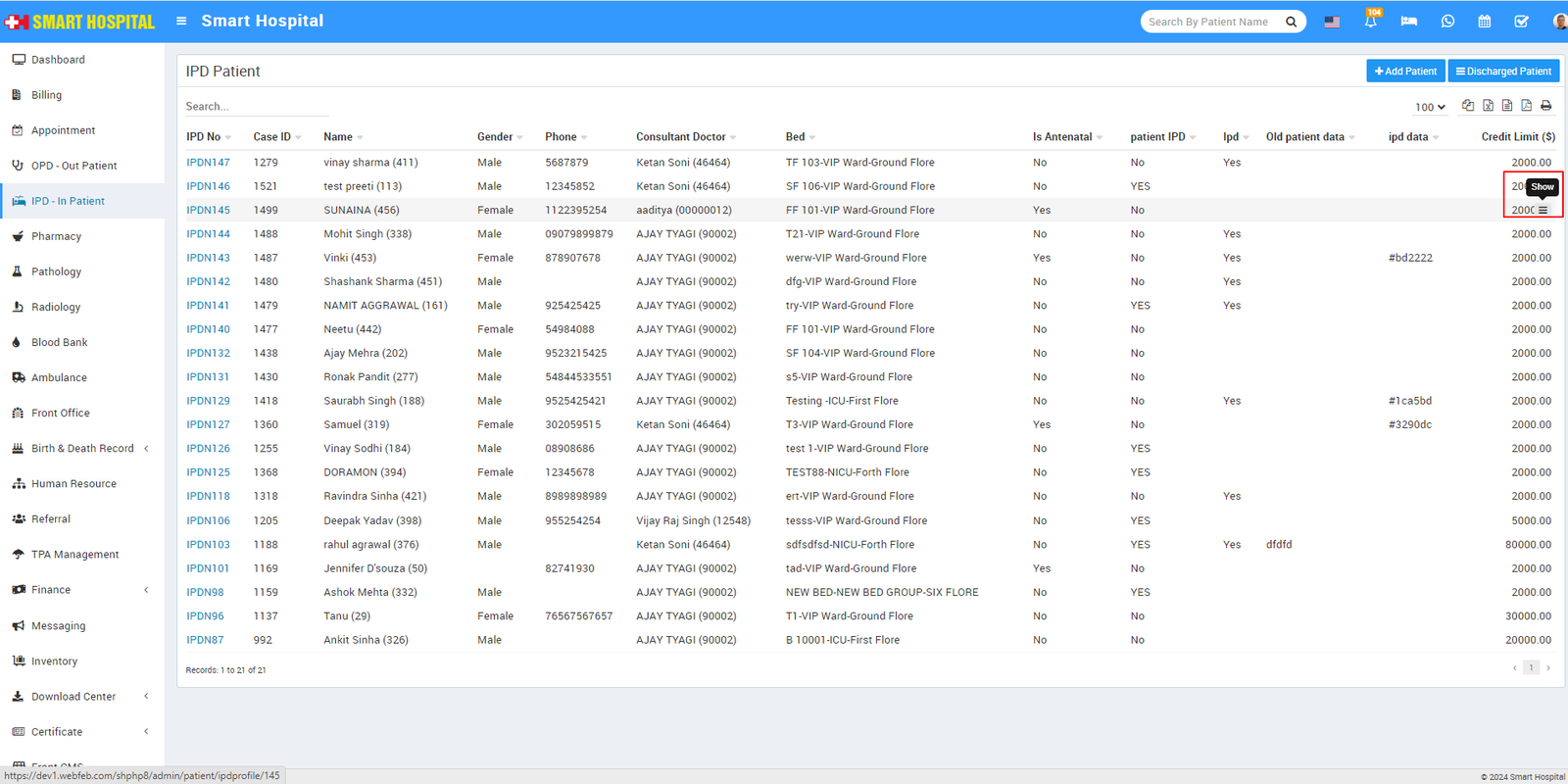Print the IPD patient table
The image size is (1568, 784).
coord(1545,106)
